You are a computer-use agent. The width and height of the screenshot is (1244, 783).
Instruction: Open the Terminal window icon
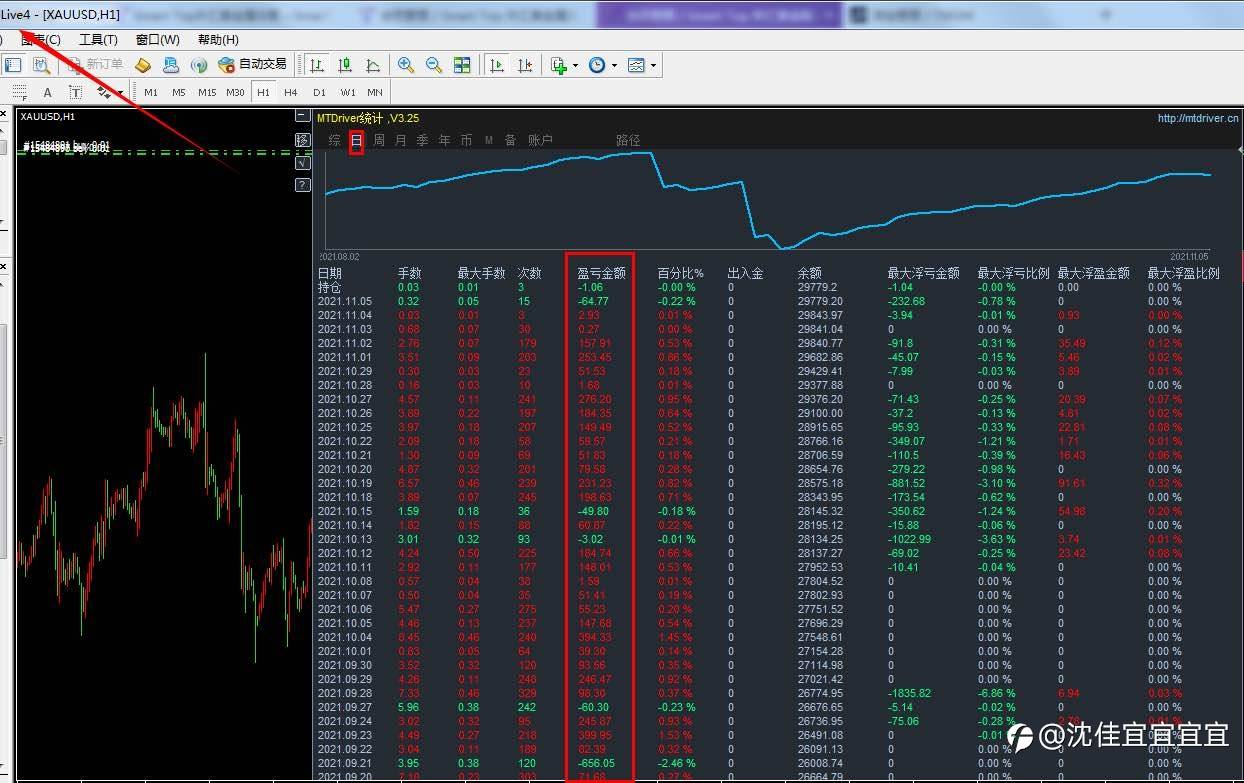(x=171, y=65)
